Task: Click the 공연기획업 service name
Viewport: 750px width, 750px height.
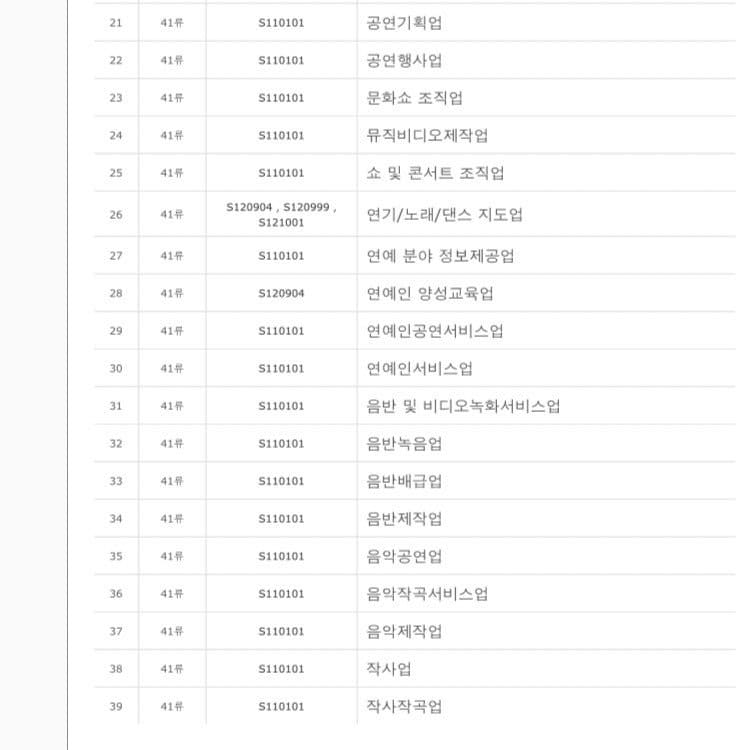Action: pos(404,23)
